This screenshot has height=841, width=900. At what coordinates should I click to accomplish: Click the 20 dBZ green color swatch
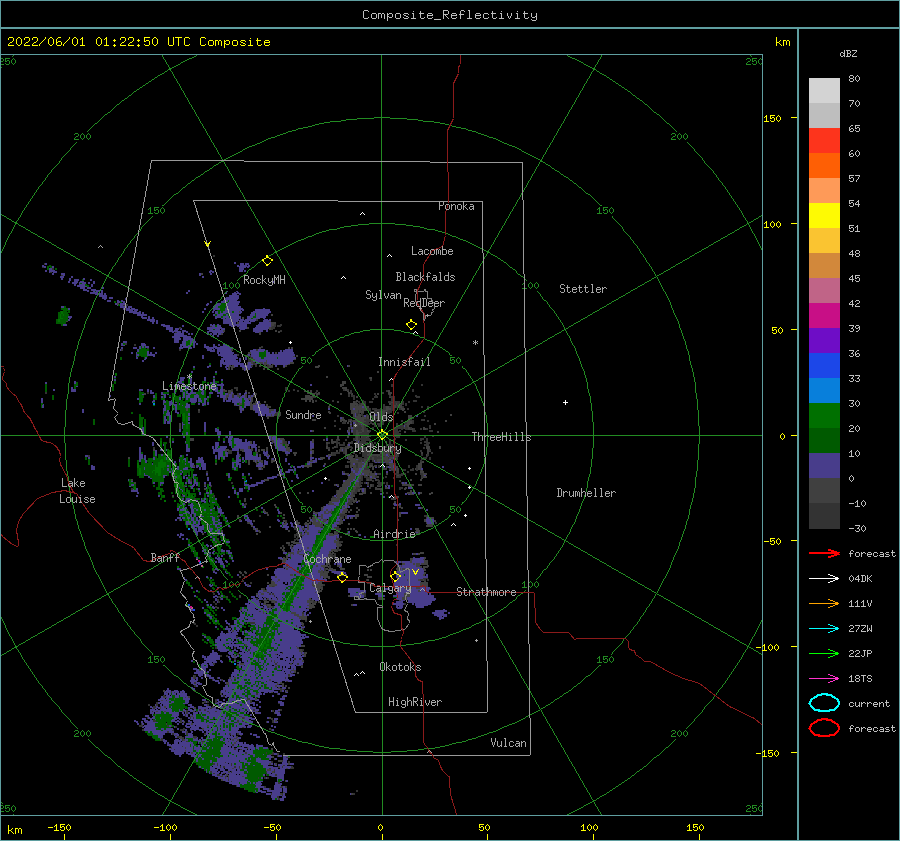click(824, 440)
